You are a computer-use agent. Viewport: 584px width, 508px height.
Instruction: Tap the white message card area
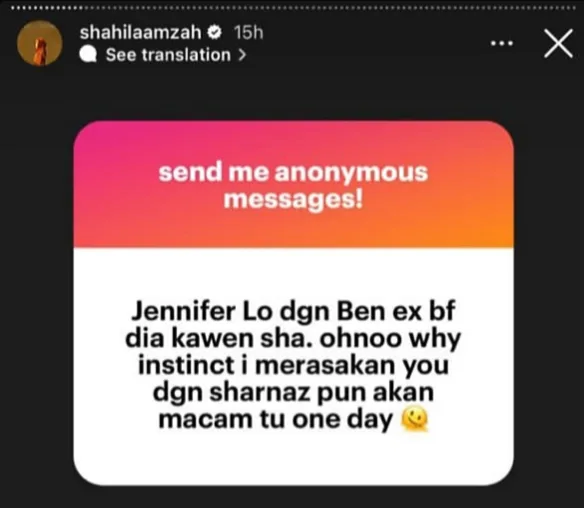coord(293,366)
